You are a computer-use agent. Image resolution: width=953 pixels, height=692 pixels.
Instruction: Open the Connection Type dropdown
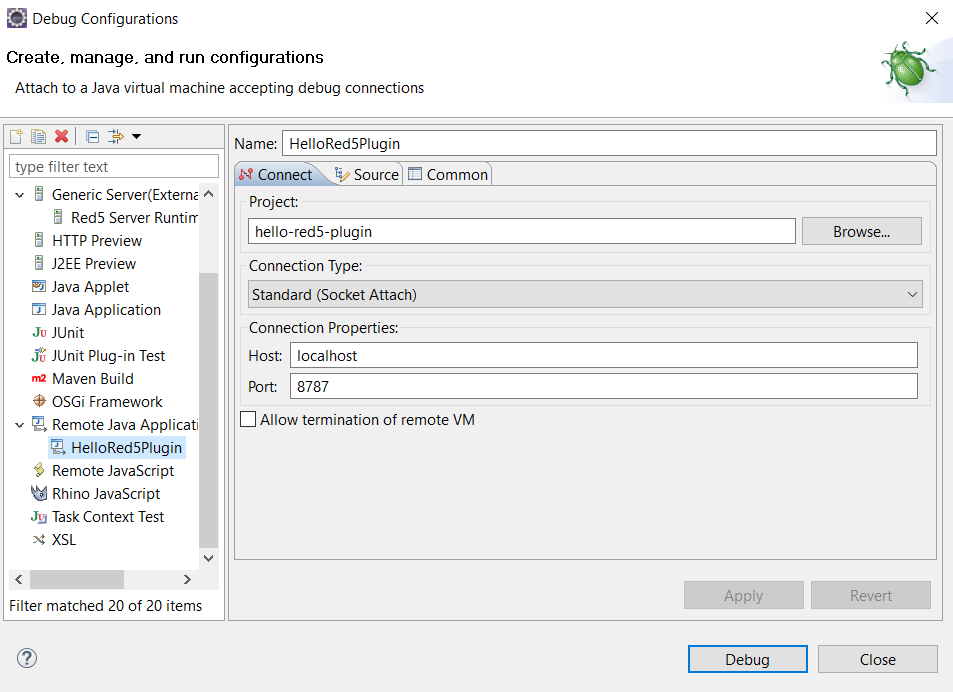tap(585, 295)
